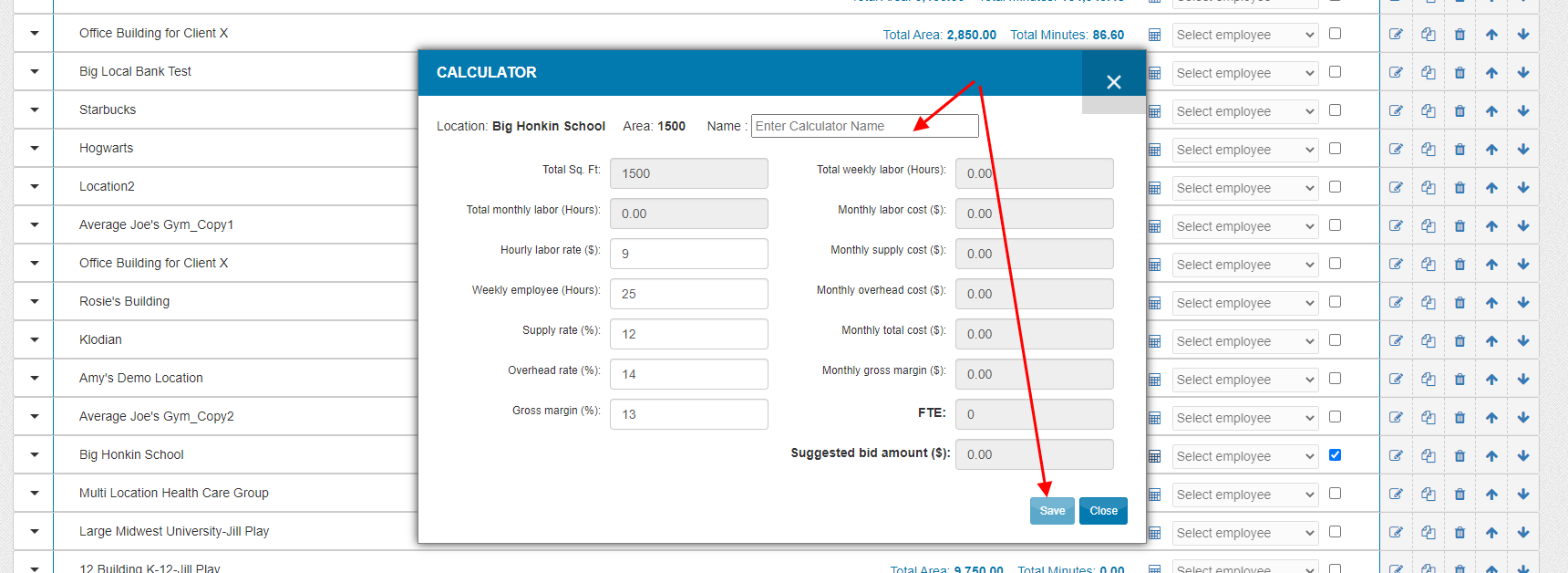Click the Overhead rate percent field
This screenshot has height=573, width=1568.
coord(688,374)
